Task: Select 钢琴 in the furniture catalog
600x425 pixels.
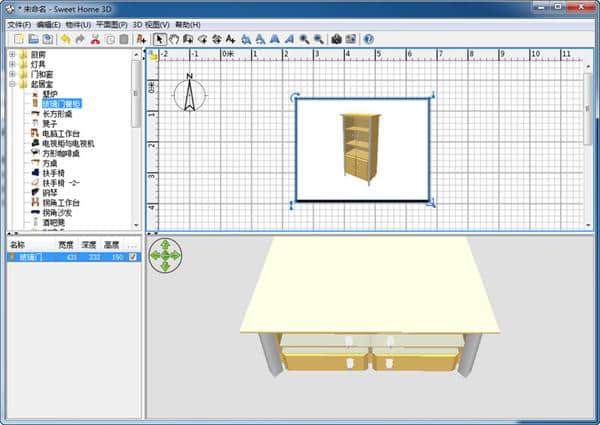Action: tap(49, 191)
